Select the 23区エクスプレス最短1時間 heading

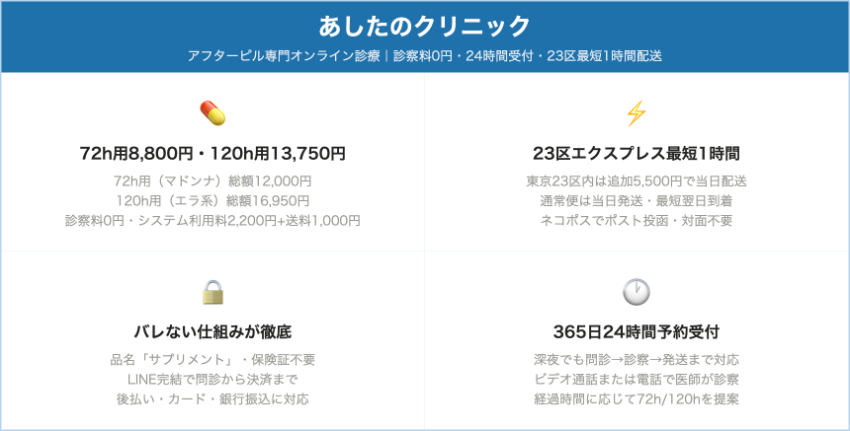[636, 154]
